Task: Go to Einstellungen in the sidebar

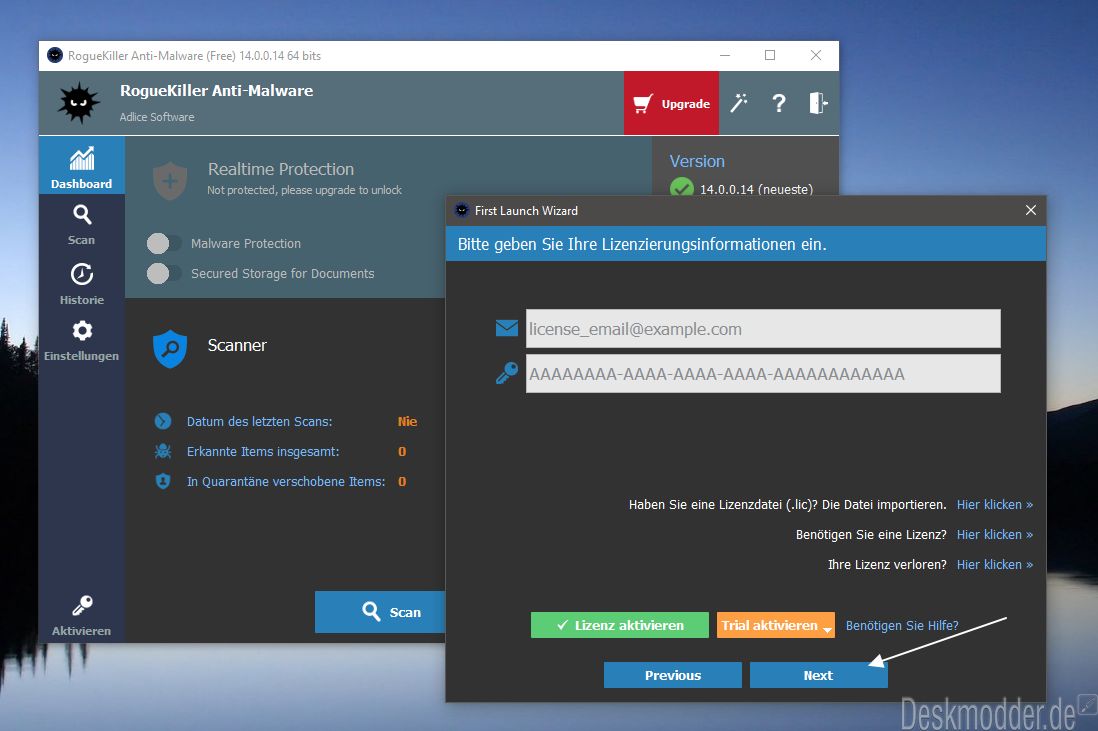Action: click(x=81, y=340)
